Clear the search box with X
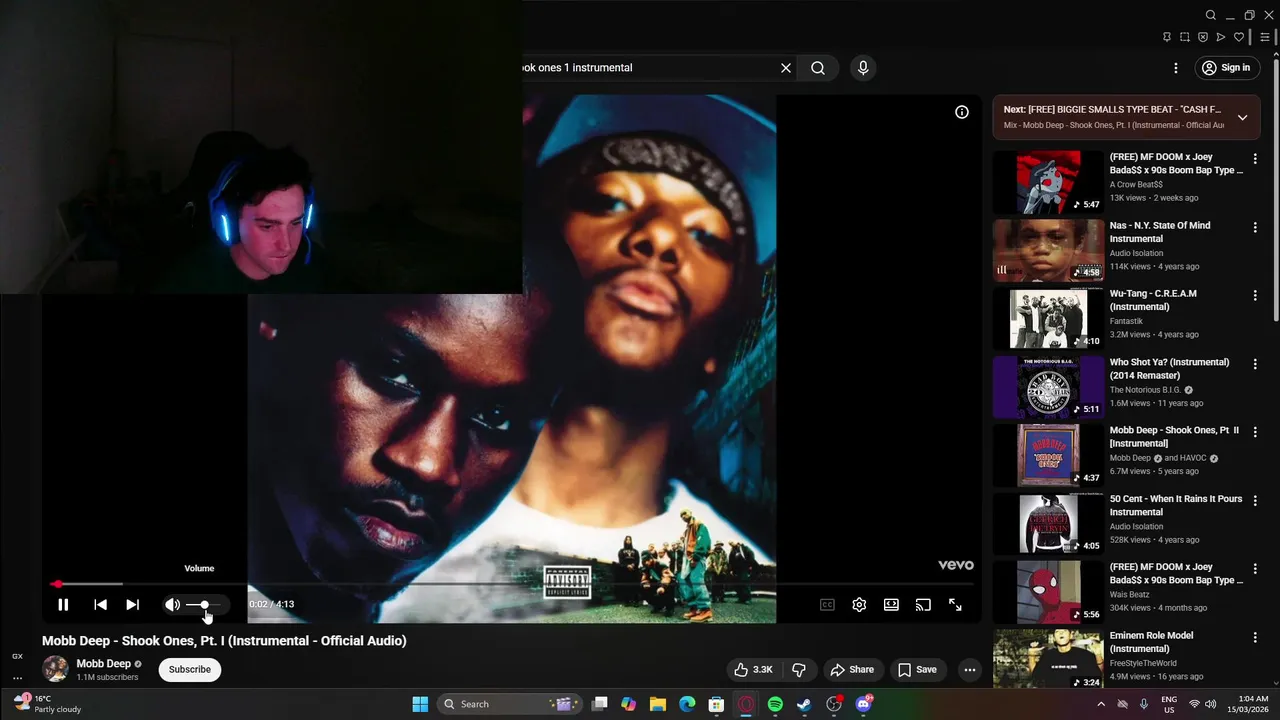The height and width of the screenshot is (720, 1280). click(x=786, y=68)
